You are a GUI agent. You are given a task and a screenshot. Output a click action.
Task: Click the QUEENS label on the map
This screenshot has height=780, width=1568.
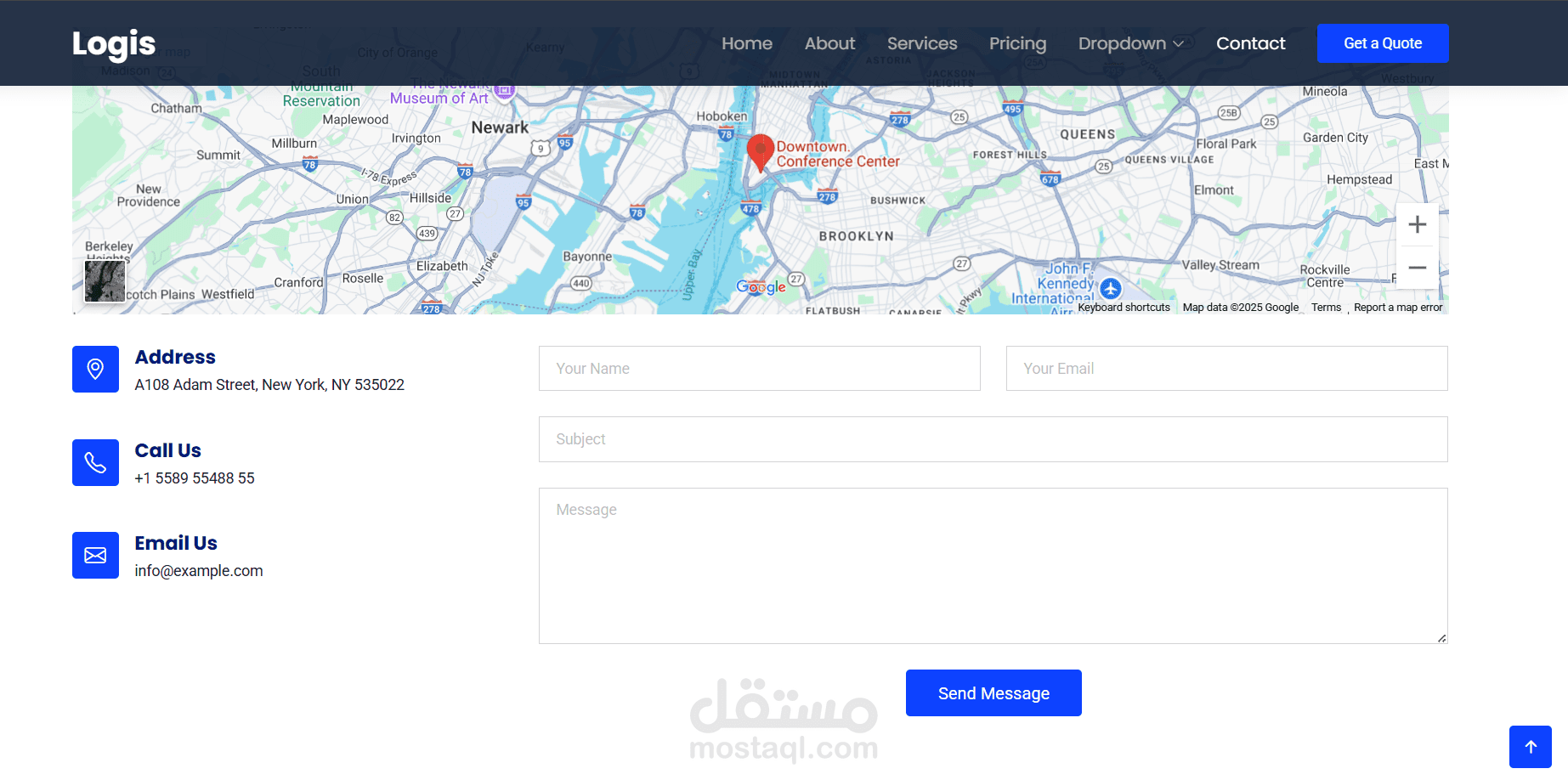pyautogui.click(x=1088, y=134)
